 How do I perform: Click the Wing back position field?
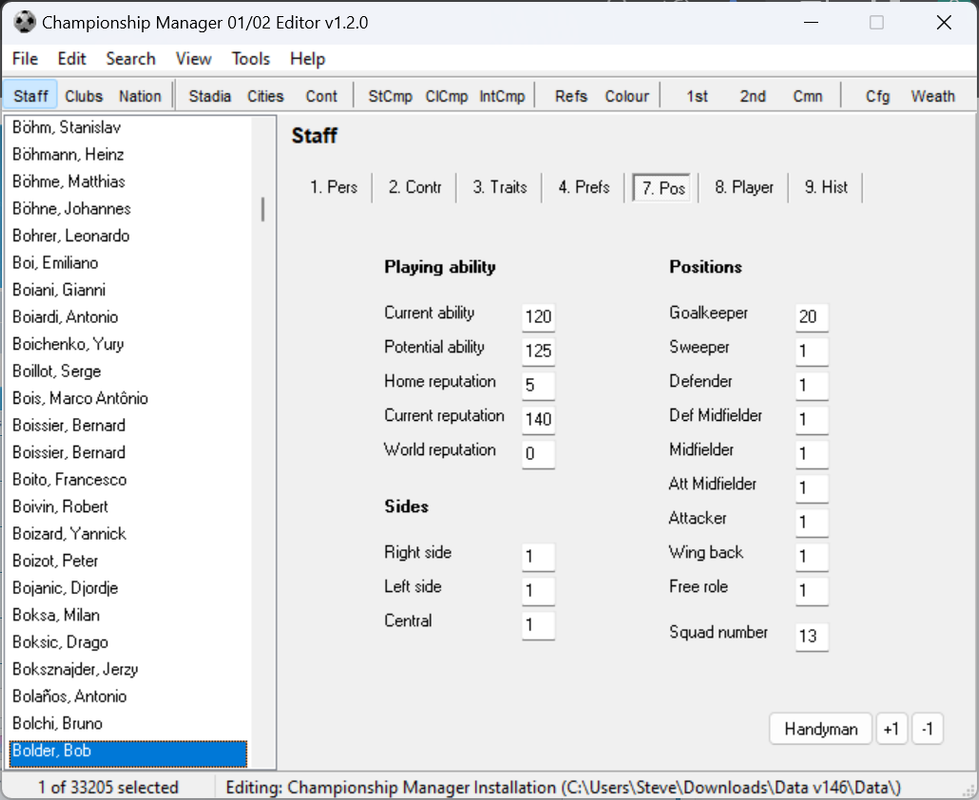click(812, 556)
